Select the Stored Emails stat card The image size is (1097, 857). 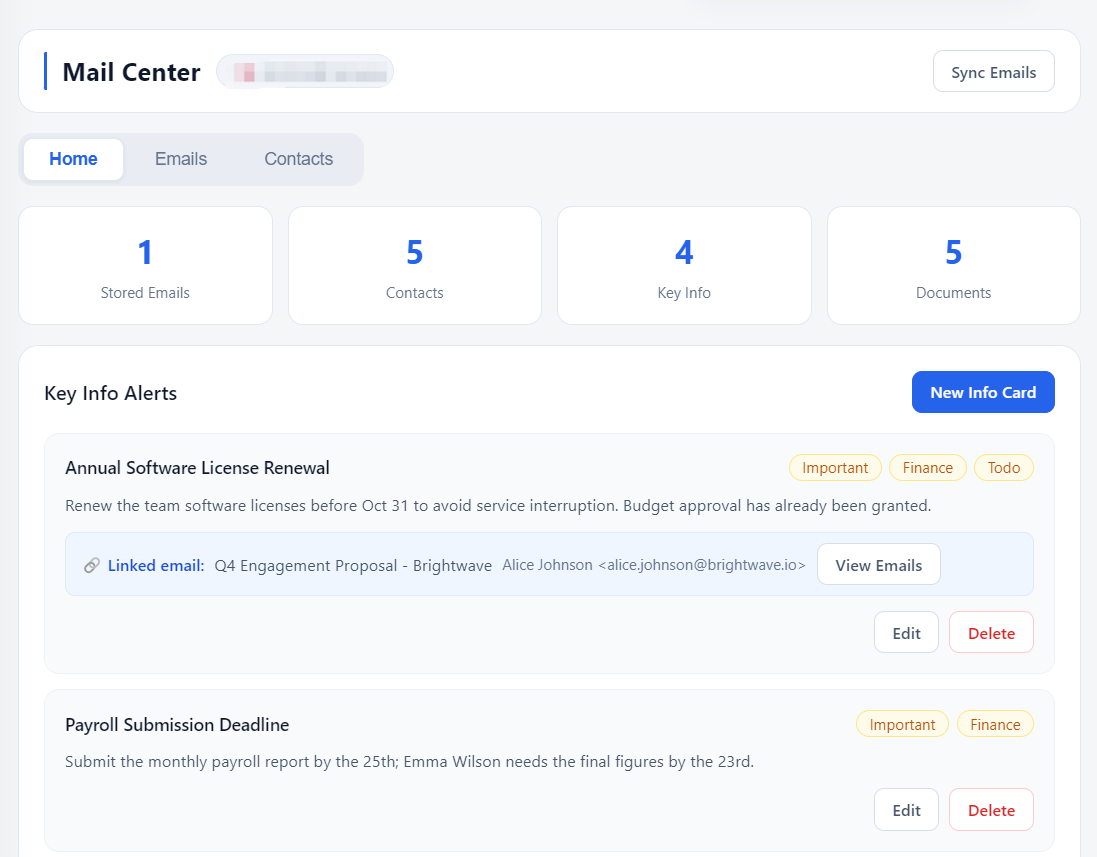point(146,266)
